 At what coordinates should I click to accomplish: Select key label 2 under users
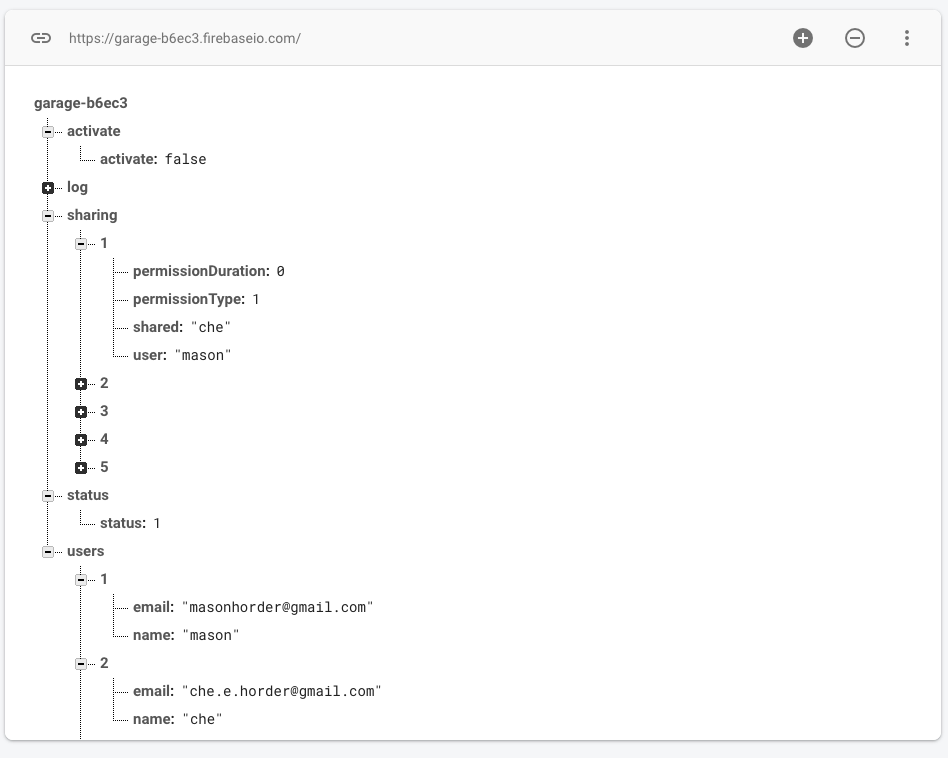[104, 663]
